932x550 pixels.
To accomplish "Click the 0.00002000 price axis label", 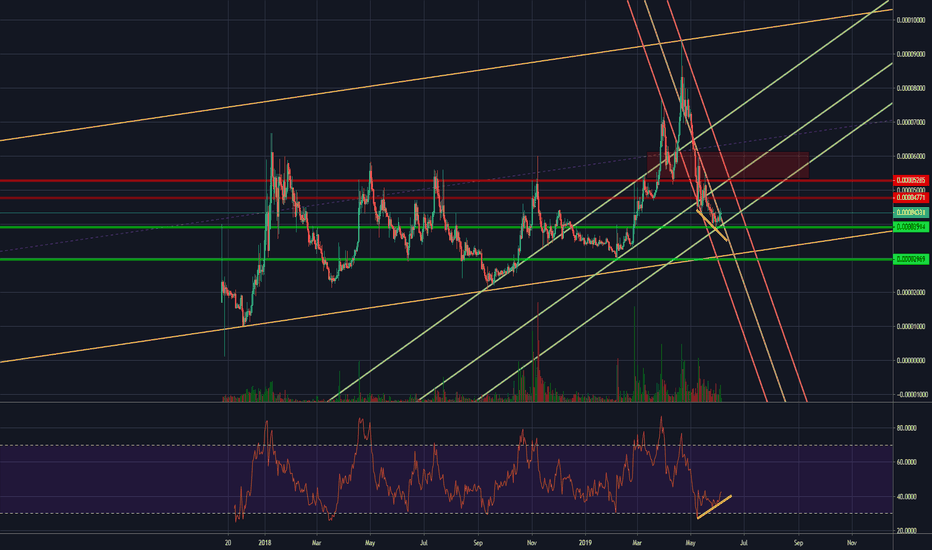I will (911, 292).
